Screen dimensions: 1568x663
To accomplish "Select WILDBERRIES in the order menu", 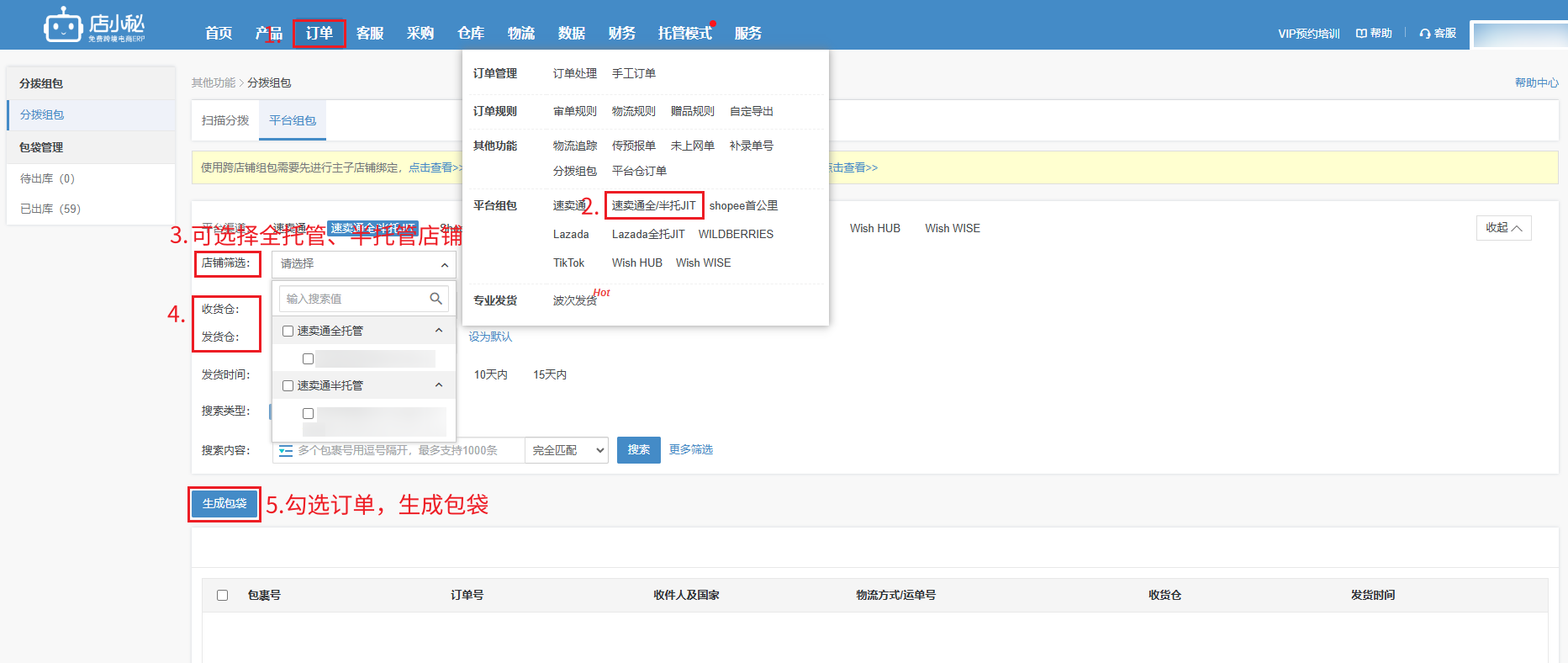I will tap(736, 235).
